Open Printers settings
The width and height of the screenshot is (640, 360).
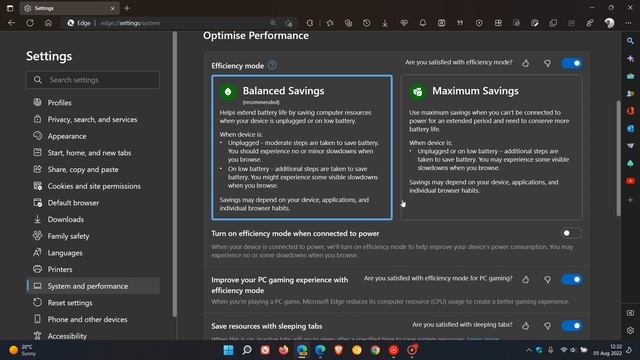click(x=93, y=269)
